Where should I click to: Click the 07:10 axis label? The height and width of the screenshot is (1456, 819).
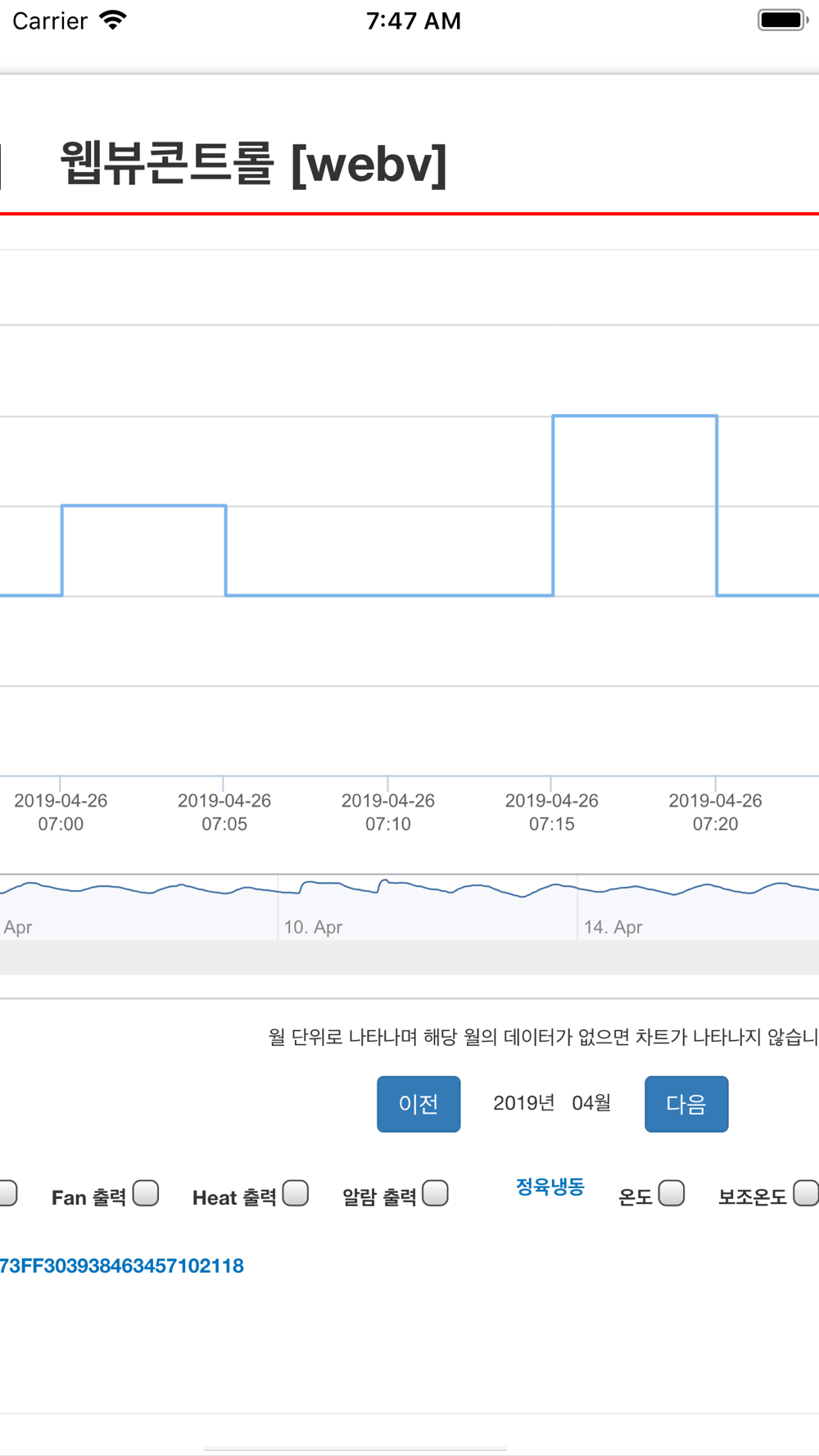point(388,812)
